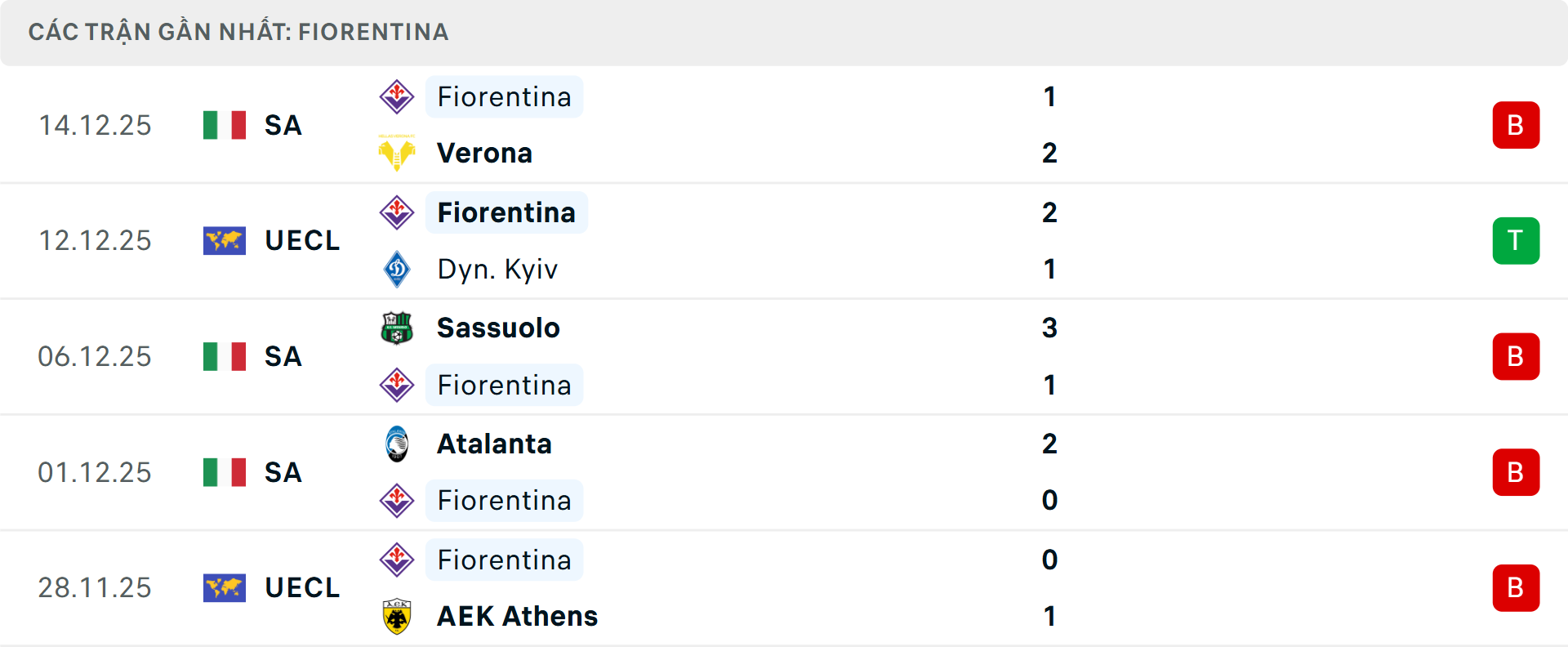The height and width of the screenshot is (647, 1568).
Task: Click the Atalanta club crest
Action: point(398,444)
